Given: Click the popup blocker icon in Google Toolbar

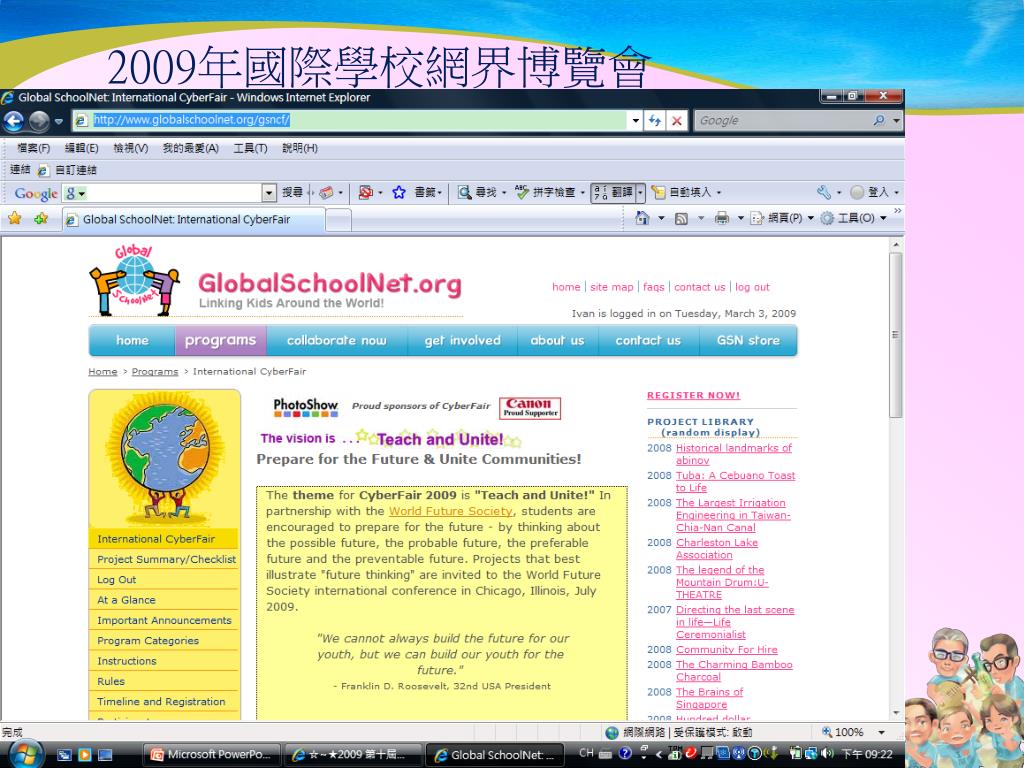Looking at the screenshot, I should 366,192.
